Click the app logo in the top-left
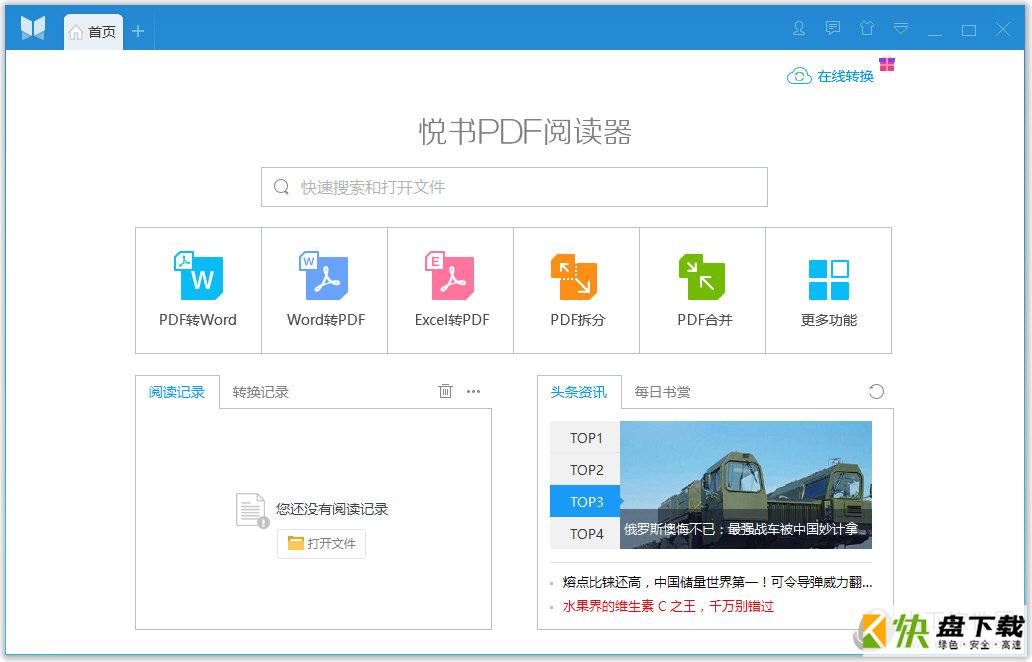This screenshot has height=662, width=1032. click(33, 28)
